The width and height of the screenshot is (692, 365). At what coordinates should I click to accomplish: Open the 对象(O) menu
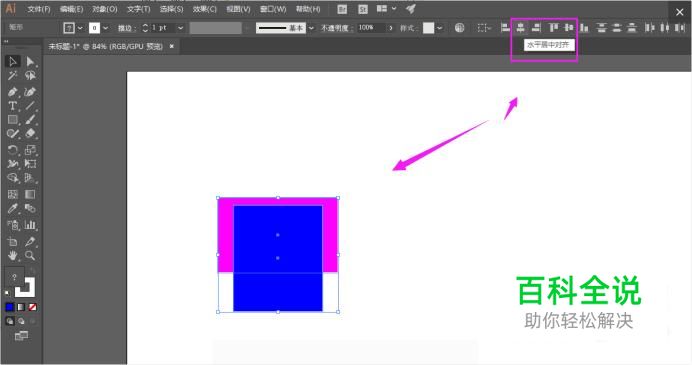pyautogui.click(x=105, y=9)
